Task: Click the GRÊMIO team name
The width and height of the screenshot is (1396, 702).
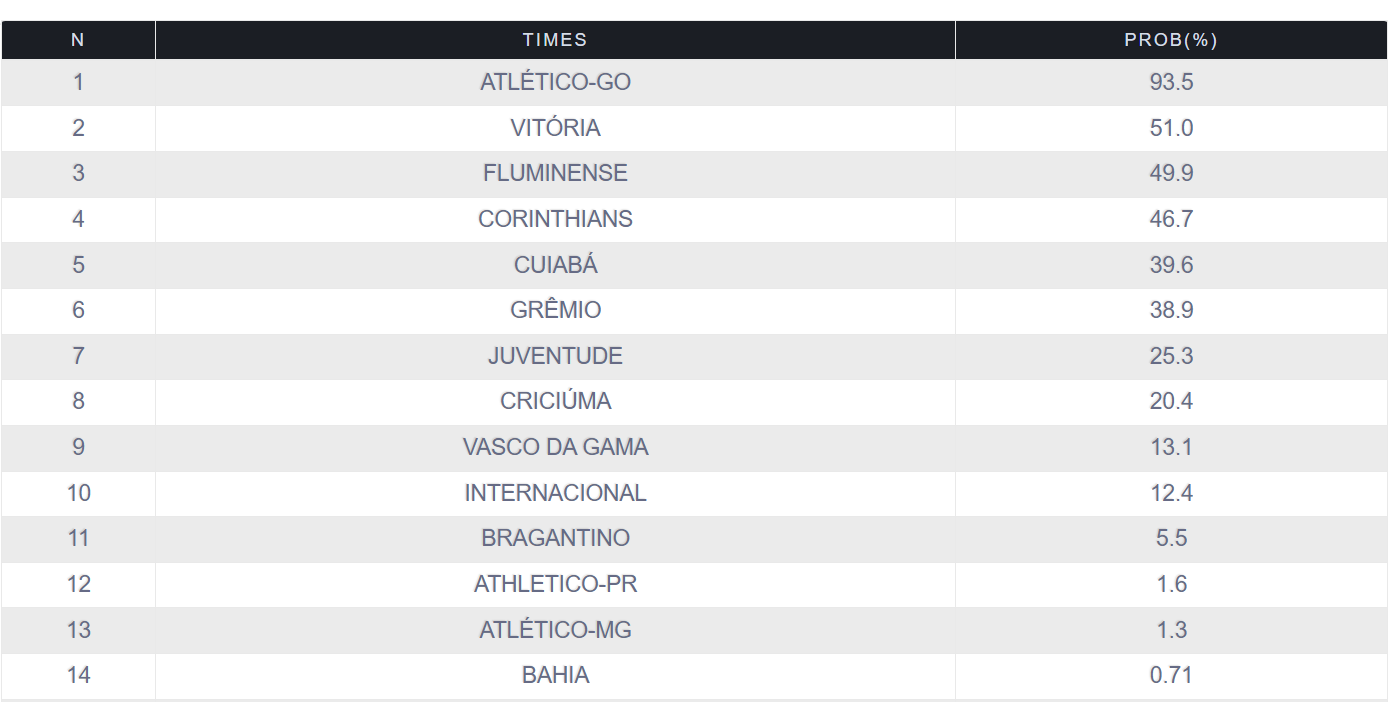Action: click(555, 310)
